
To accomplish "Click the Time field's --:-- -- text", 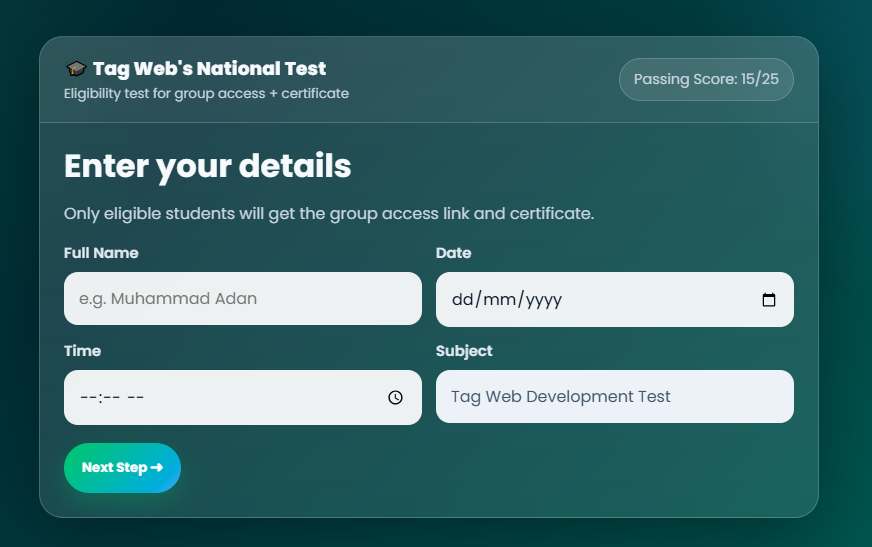I will pyautogui.click(x=112, y=397).
